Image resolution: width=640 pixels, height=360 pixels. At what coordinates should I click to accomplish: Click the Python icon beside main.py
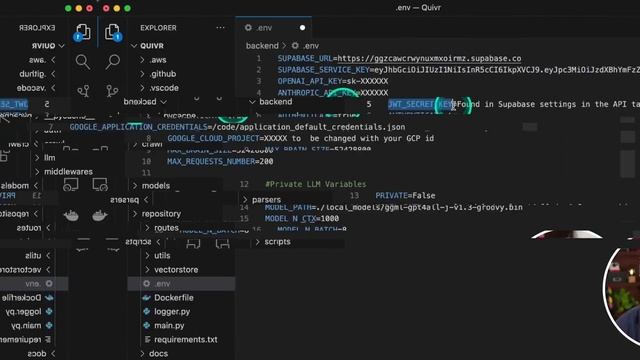pos(147,325)
